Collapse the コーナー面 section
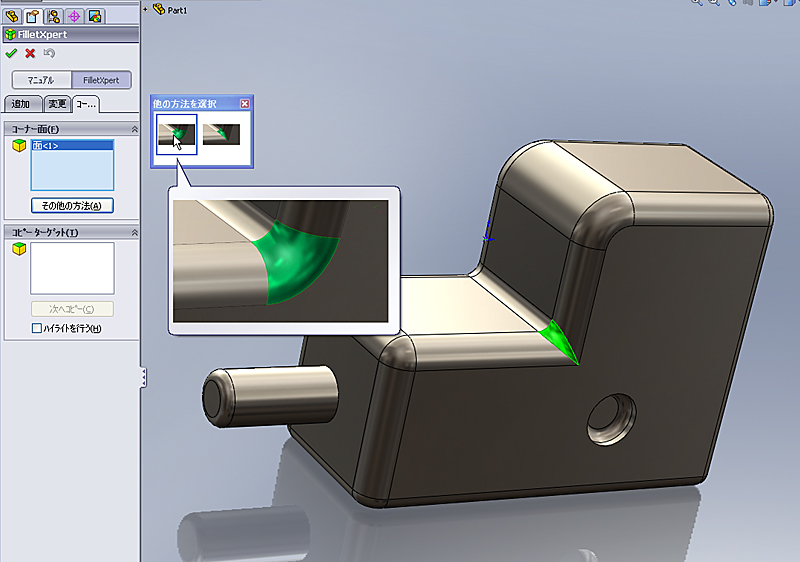Image resolution: width=800 pixels, height=562 pixels. click(x=133, y=129)
